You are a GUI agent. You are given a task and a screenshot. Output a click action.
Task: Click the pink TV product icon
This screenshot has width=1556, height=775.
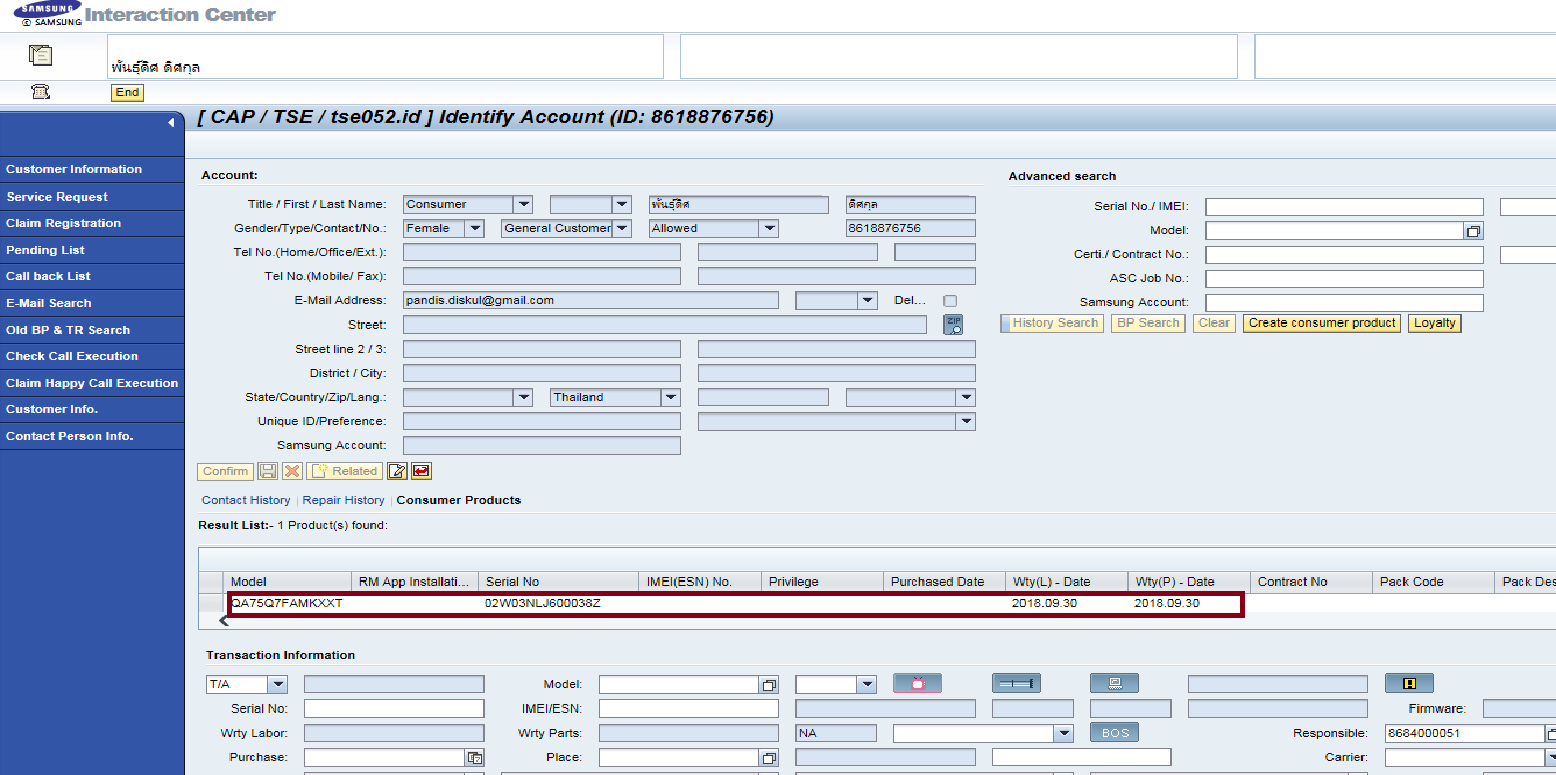(917, 684)
